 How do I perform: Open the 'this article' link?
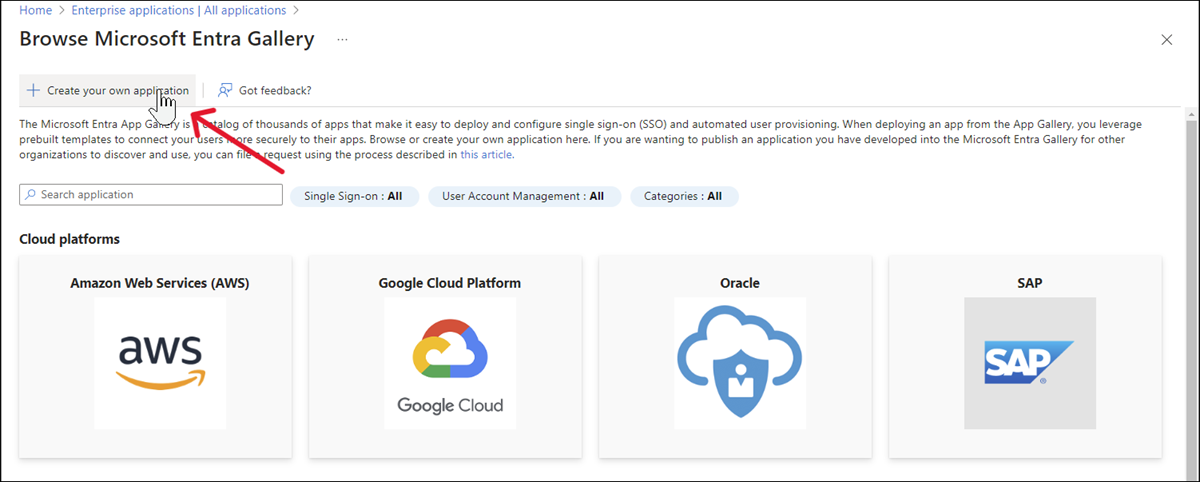(x=486, y=155)
